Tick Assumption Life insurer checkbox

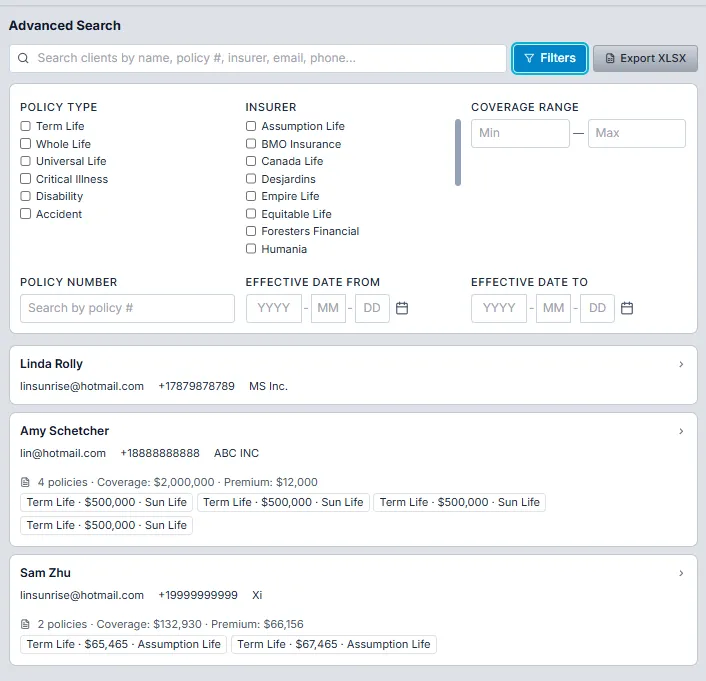pyautogui.click(x=251, y=126)
